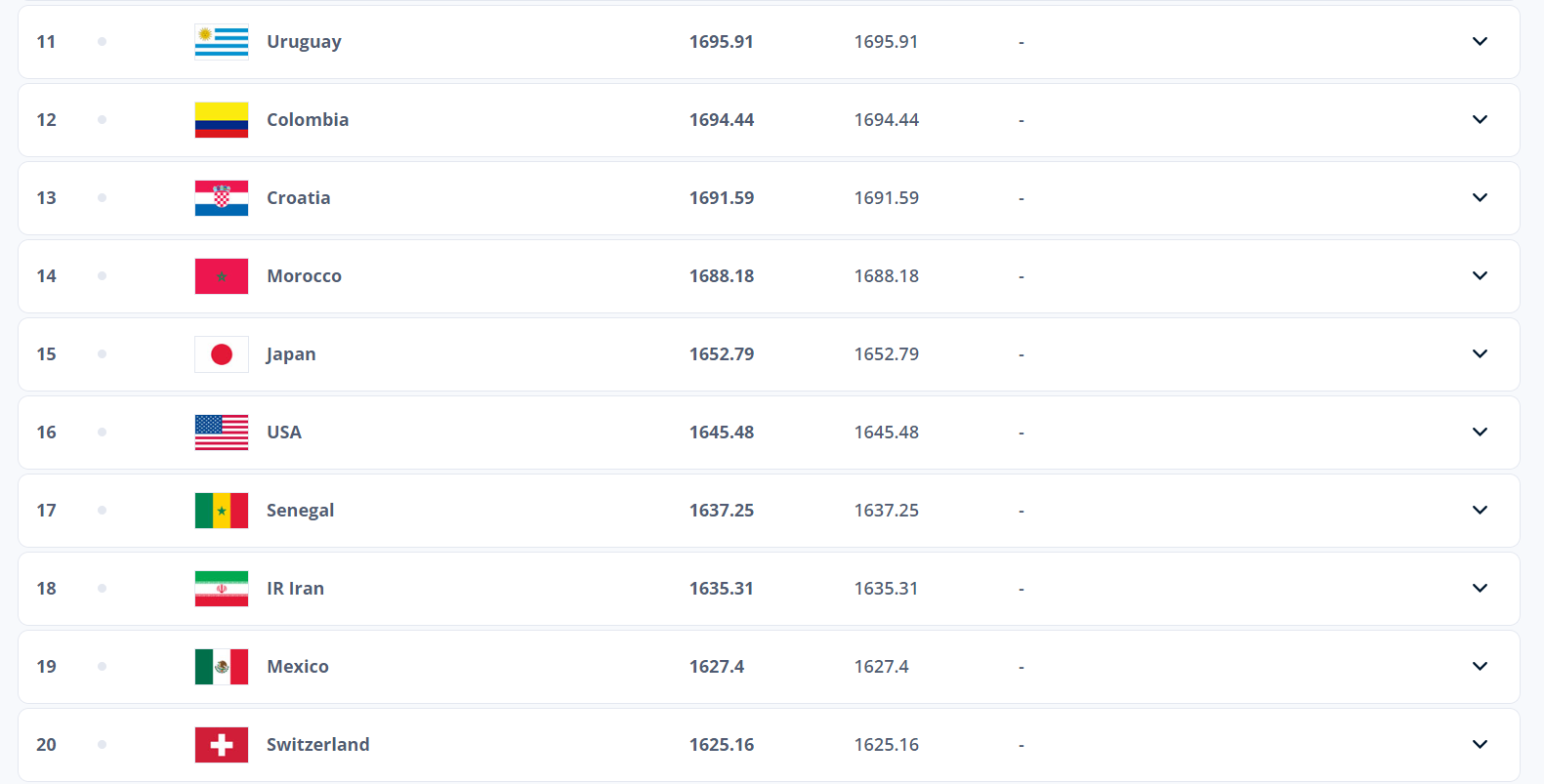The width and height of the screenshot is (1544, 784).
Task: Expand the Senegal ranking details
Action: tap(1480, 511)
